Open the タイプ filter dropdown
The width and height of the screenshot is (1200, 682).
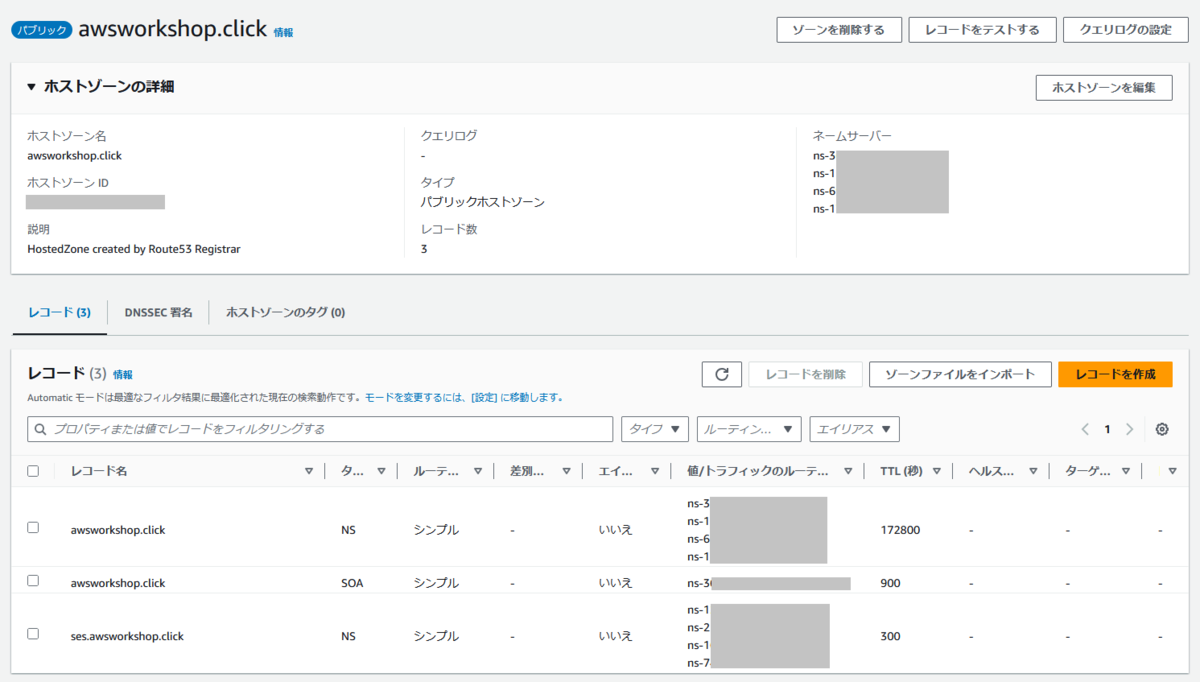655,429
